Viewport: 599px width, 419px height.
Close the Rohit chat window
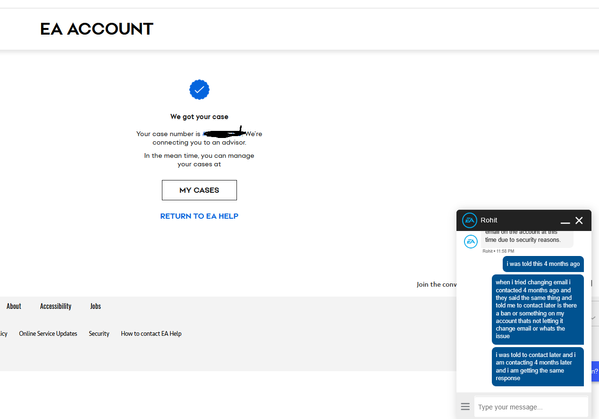click(579, 220)
